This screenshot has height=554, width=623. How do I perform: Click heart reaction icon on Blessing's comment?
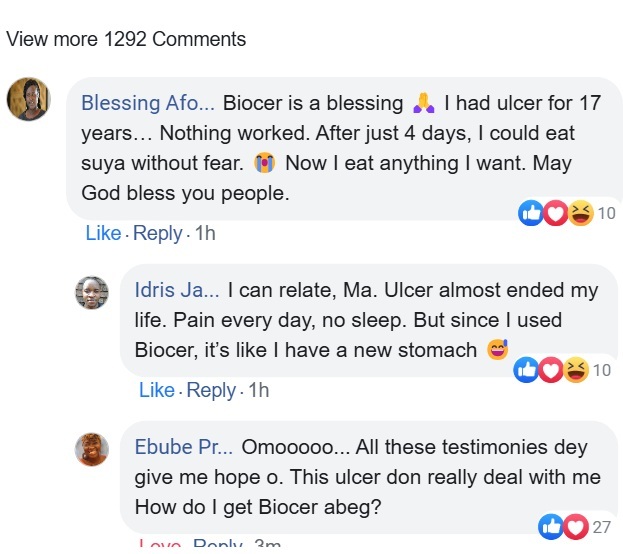(555, 213)
